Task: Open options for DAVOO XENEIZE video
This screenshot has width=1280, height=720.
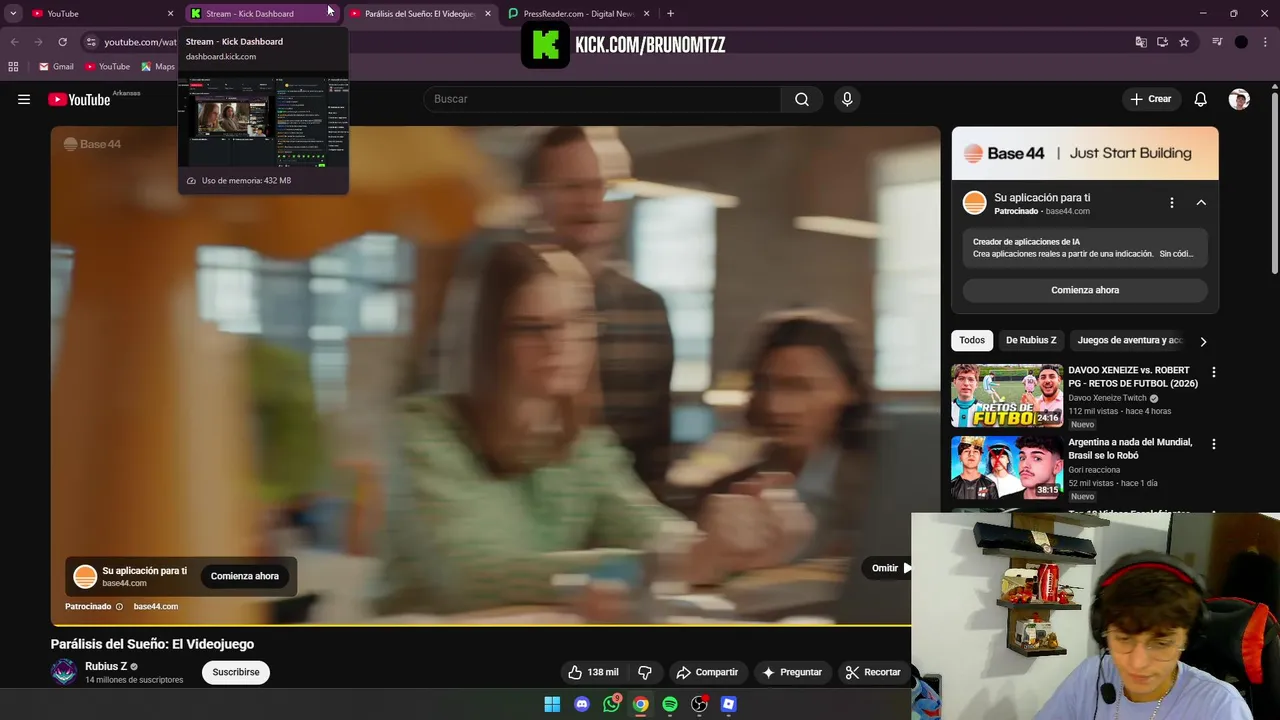Action: tap(1214, 372)
